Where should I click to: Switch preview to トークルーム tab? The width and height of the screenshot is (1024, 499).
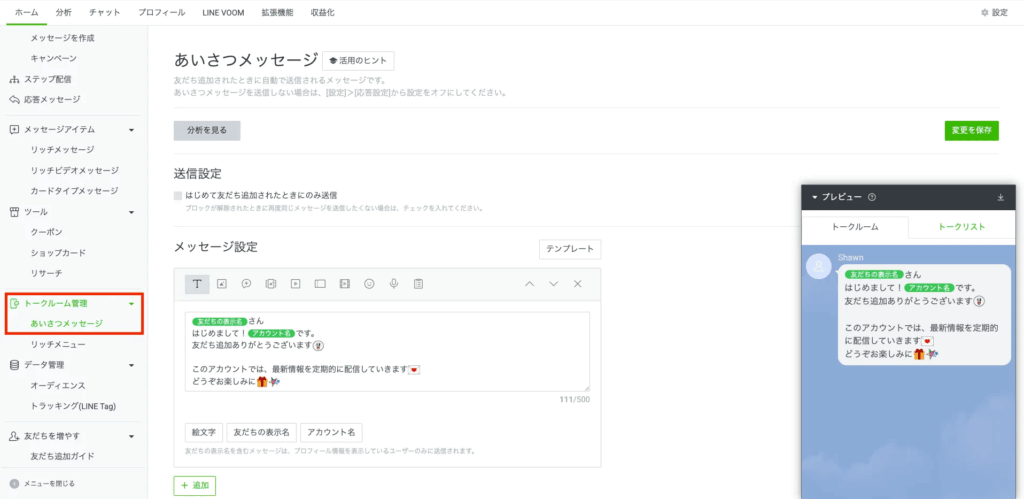(855, 227)
